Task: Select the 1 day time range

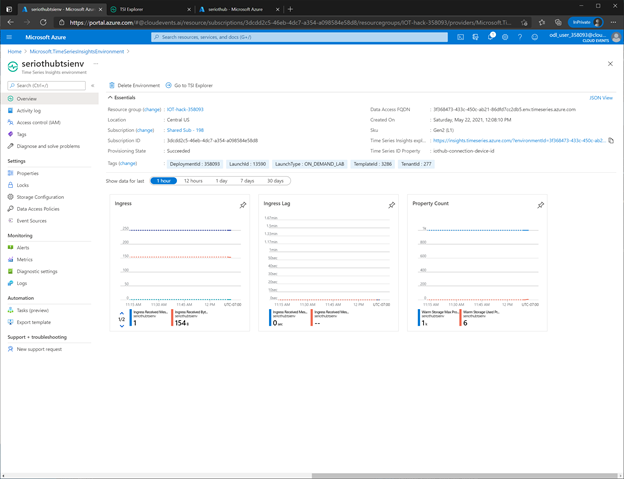Action: (x=222, y=181)
